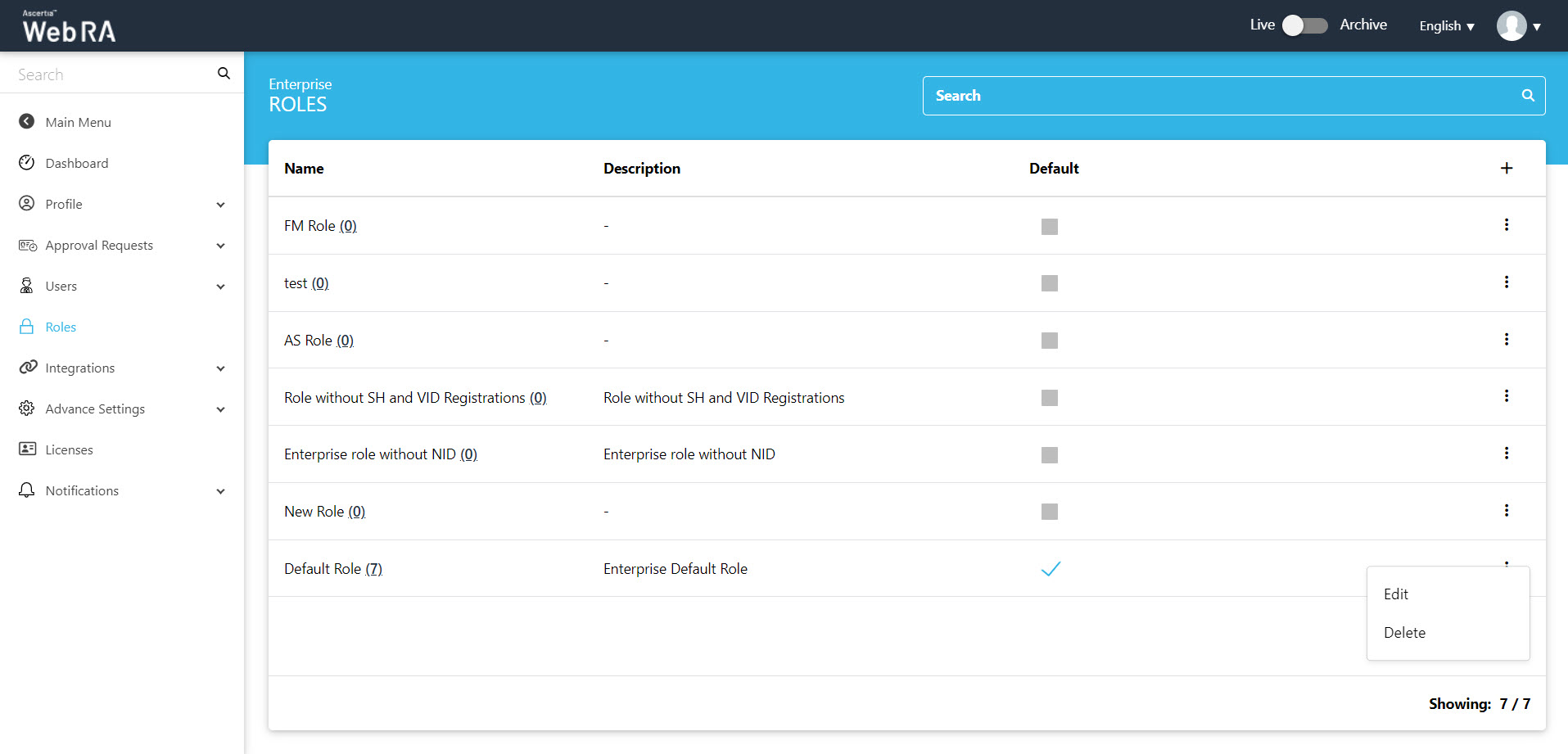
Task: Click the Roles search input field
Action: click(x=1220, y=96)
